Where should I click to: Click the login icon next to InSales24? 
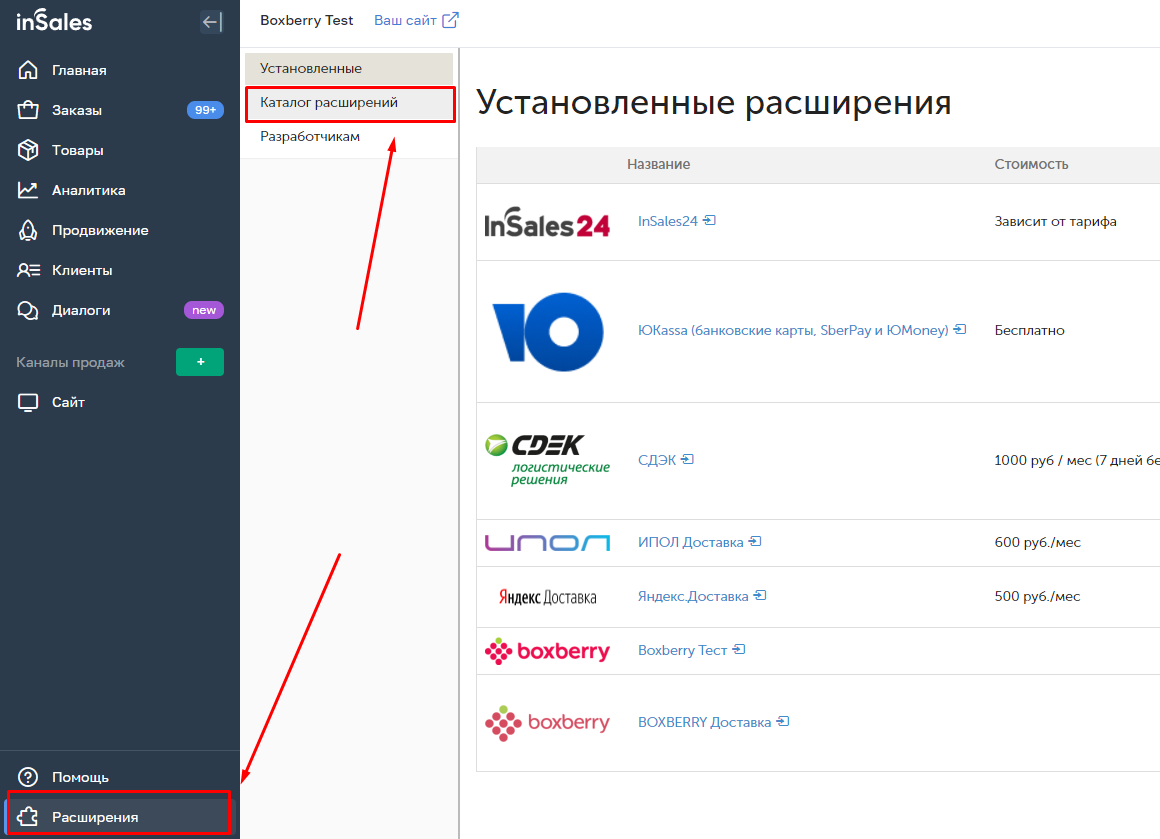point(709,220)
